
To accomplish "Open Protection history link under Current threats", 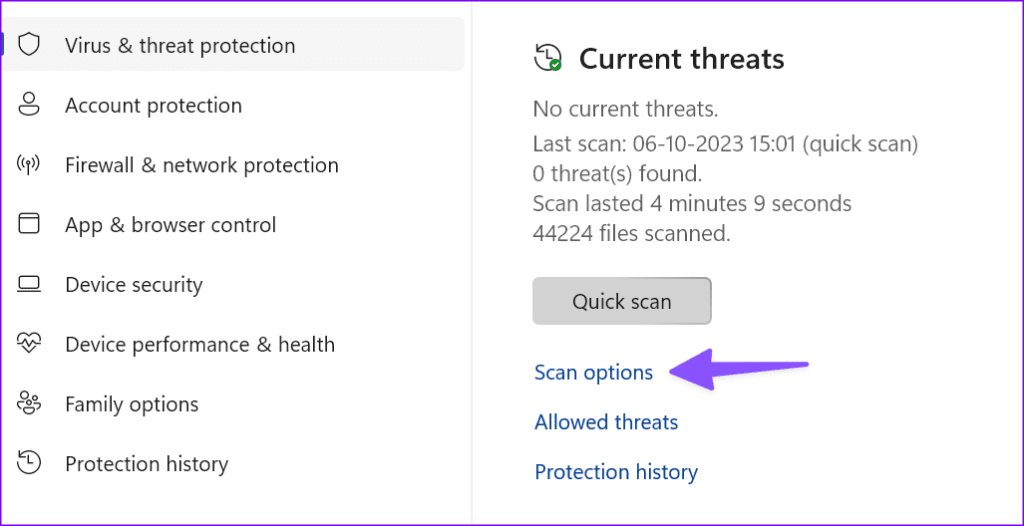I will pyautogui.click(x=616, y=472).
